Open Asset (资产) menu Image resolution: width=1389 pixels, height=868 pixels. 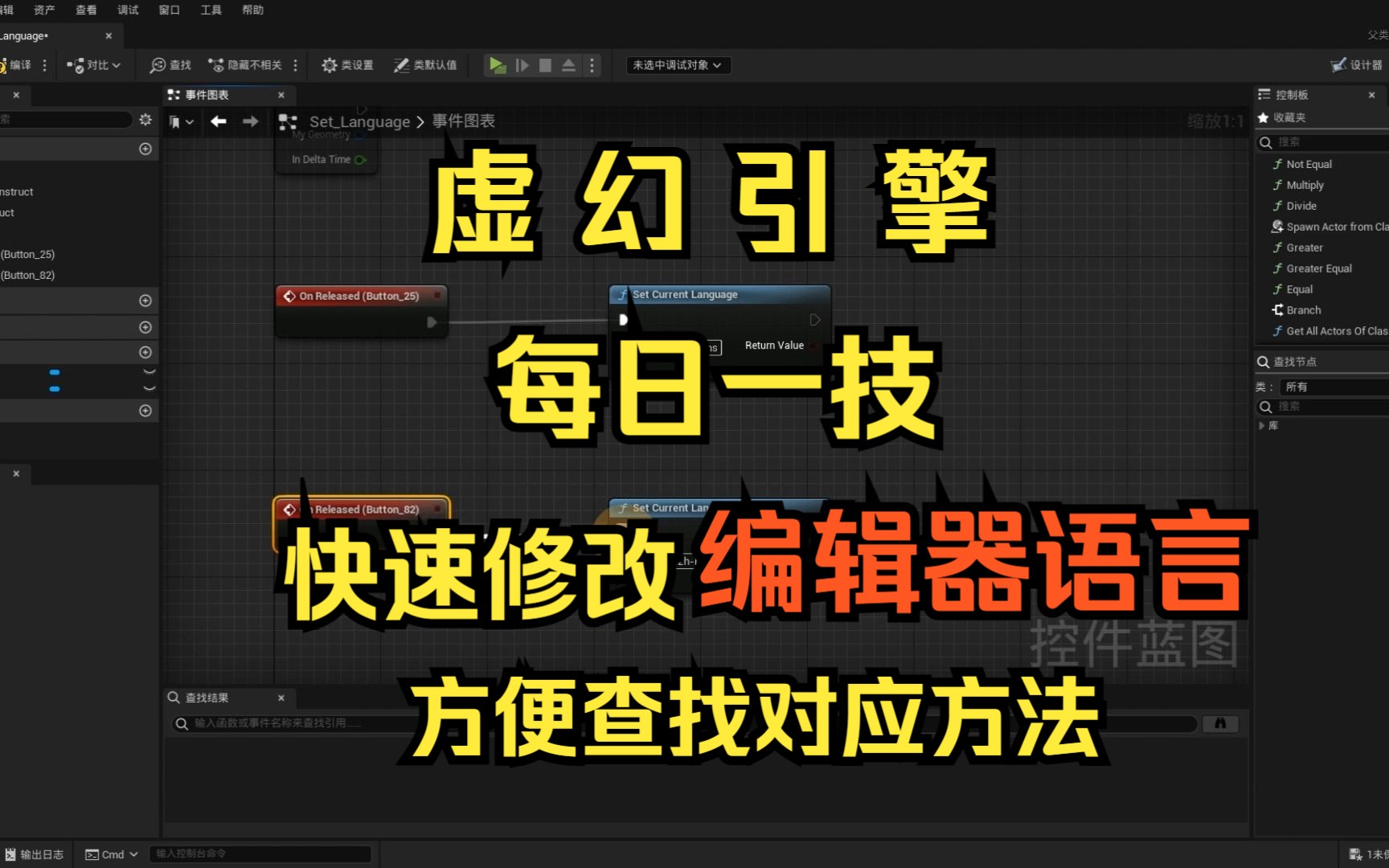click(x=44, y=10)
